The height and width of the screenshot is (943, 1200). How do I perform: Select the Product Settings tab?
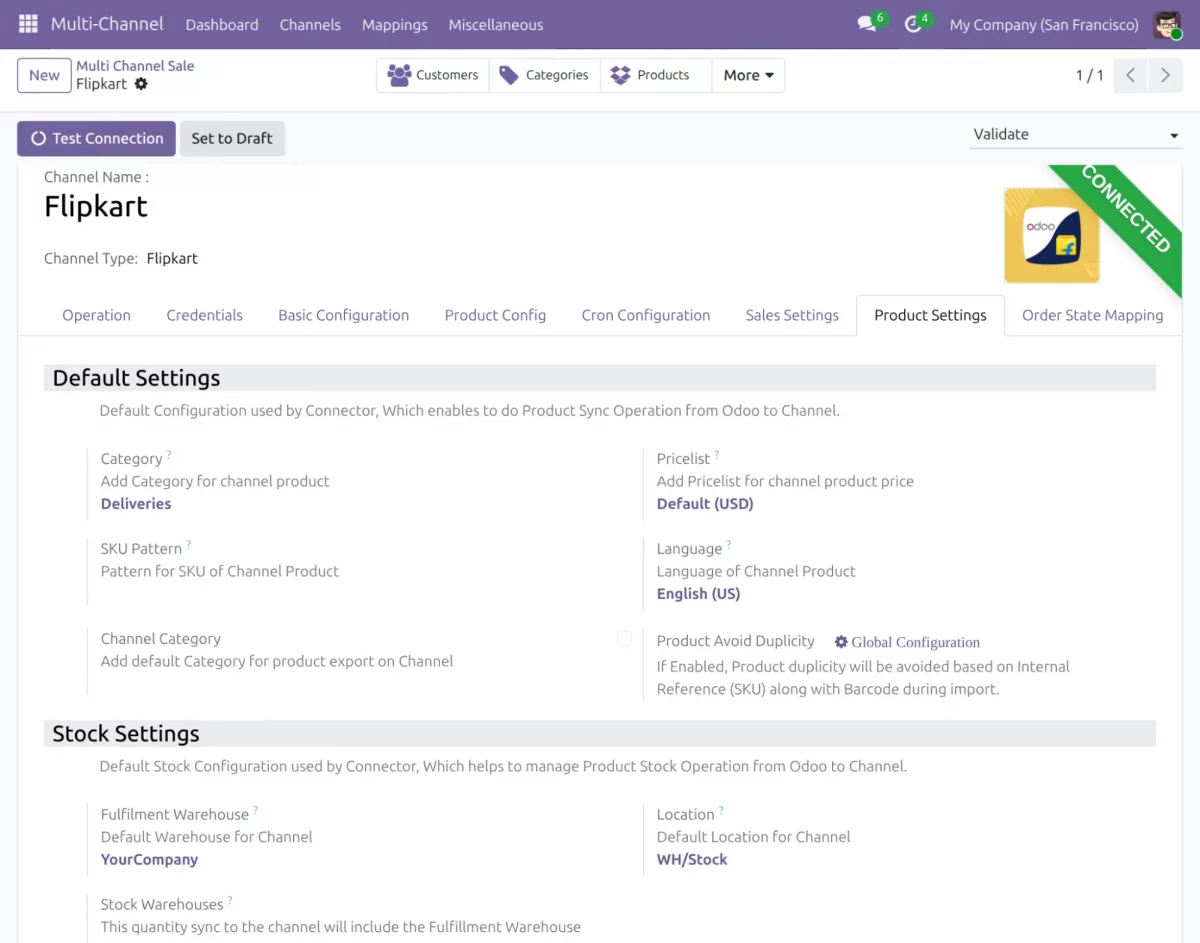930,315
